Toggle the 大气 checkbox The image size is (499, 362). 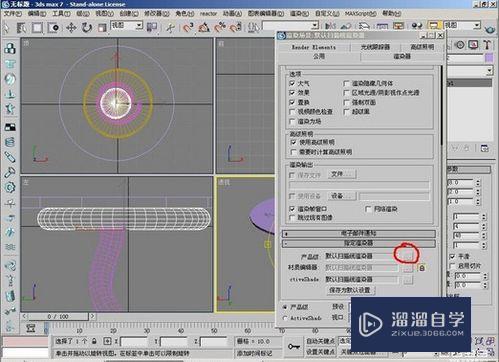coord(292,83)
